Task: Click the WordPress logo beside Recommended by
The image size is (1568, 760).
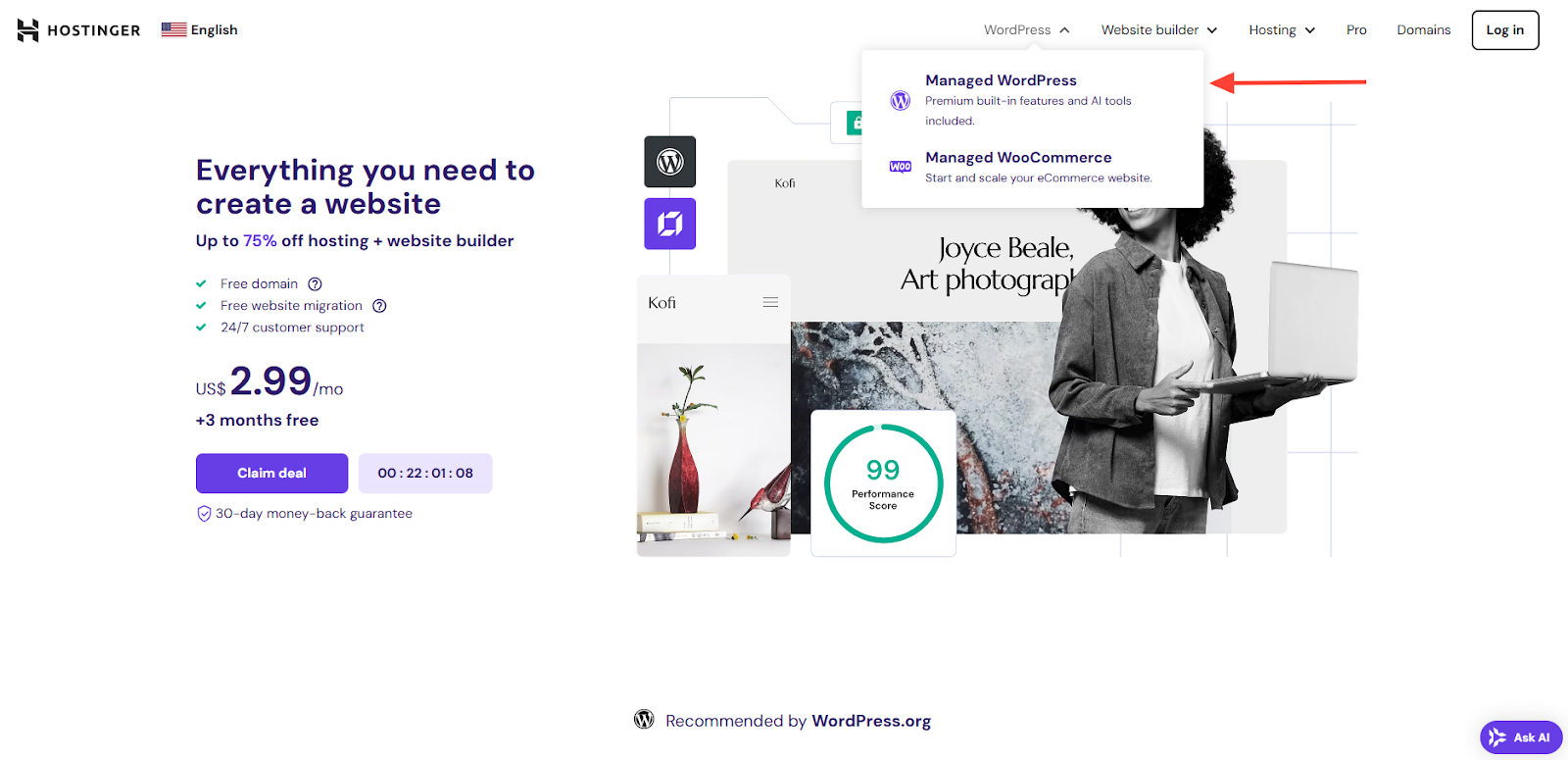Action: [644, 720]
